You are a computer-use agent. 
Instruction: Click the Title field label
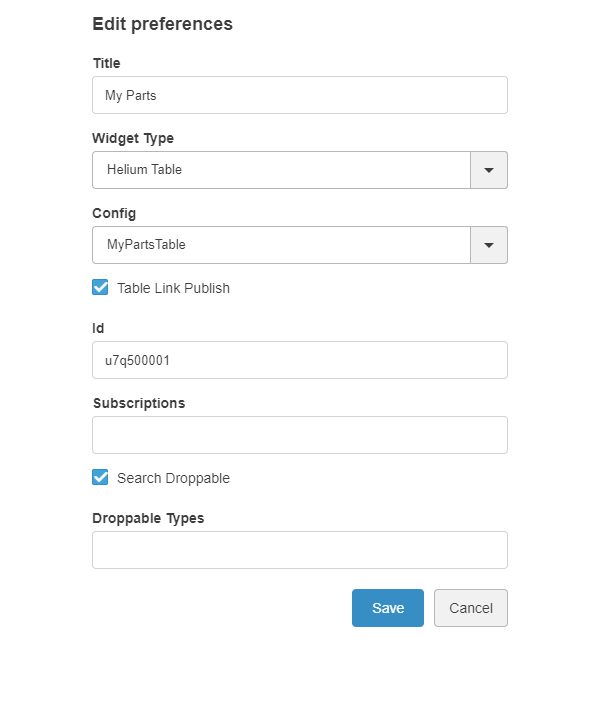106,63
